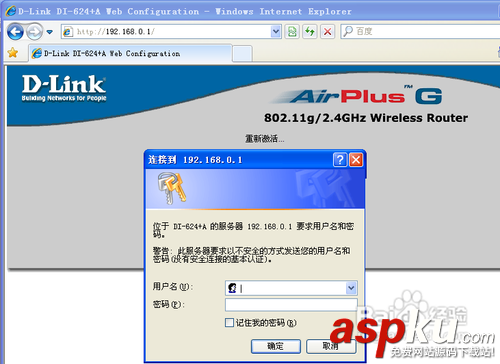Open Favorites with the star icon
The image size is (500, 364).
[13, 53]
